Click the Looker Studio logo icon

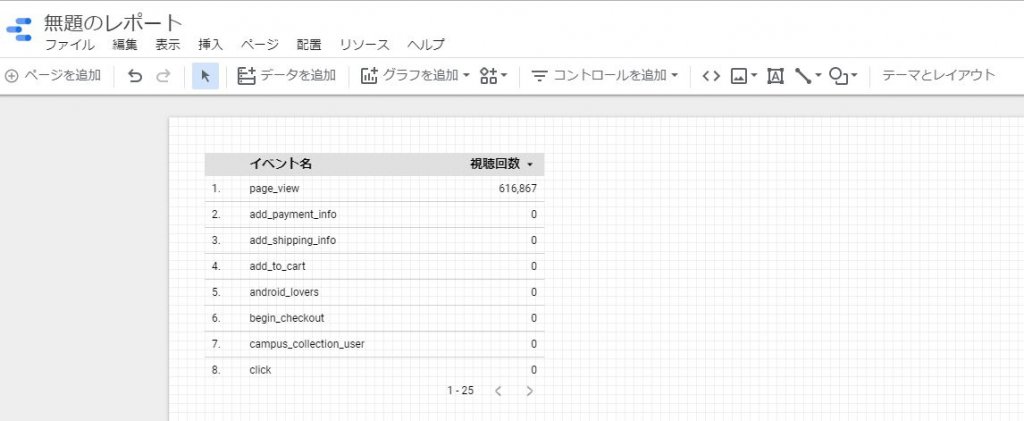pos(19,29)
